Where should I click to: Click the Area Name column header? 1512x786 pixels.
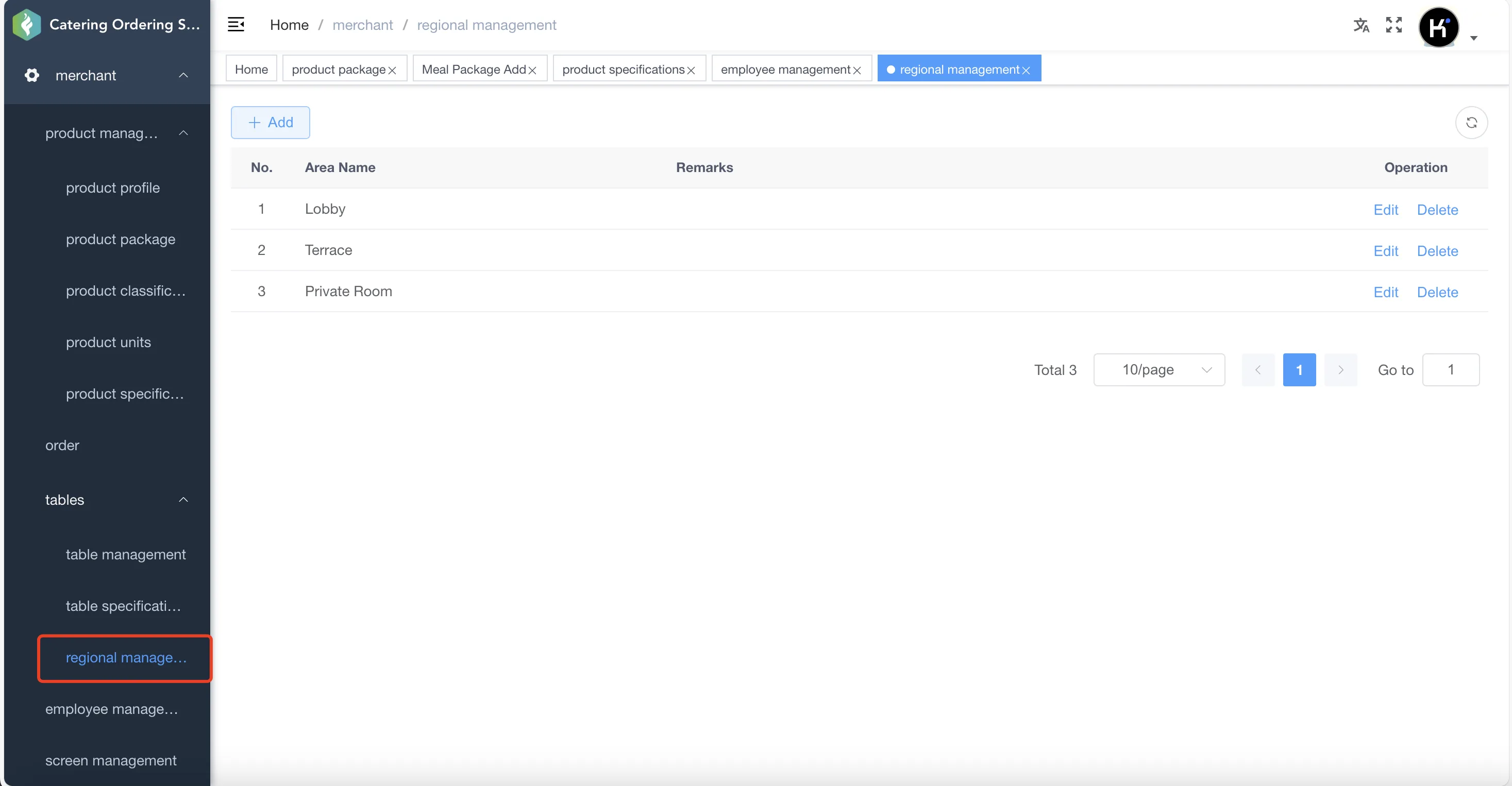point(340,167)
